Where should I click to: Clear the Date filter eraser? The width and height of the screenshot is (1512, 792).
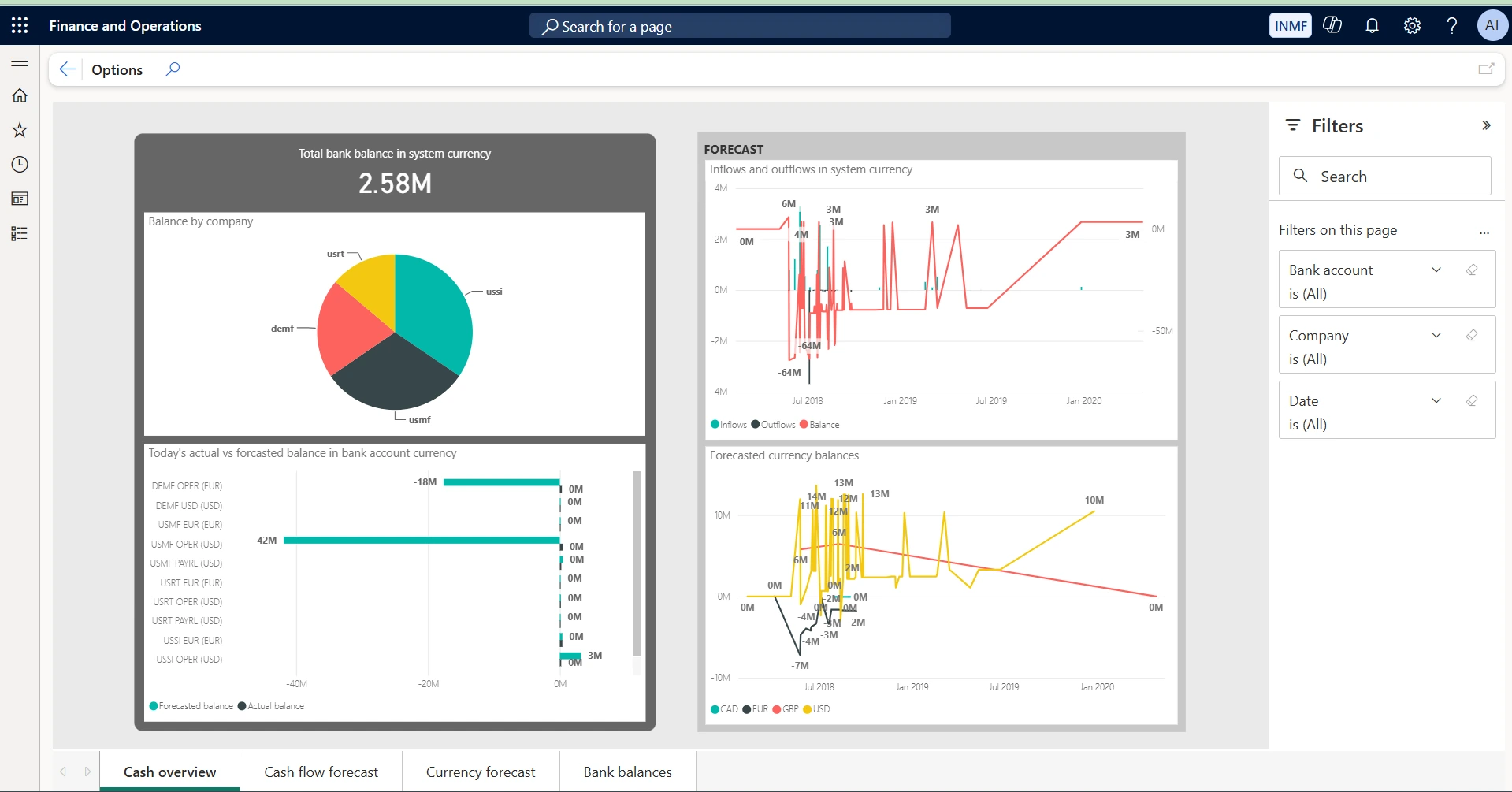click(x=1471, y=400)
